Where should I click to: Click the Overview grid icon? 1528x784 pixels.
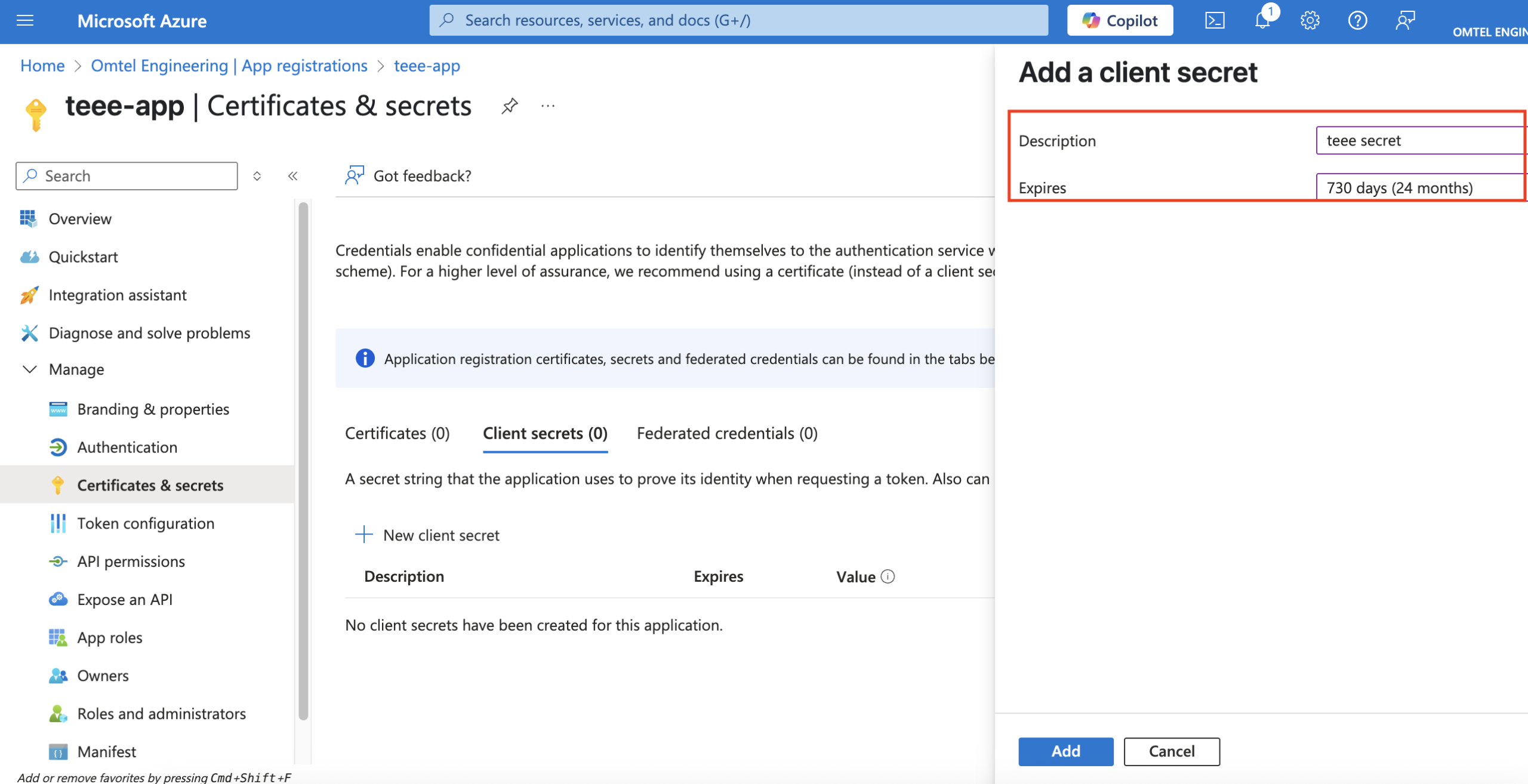coord(29,218)
